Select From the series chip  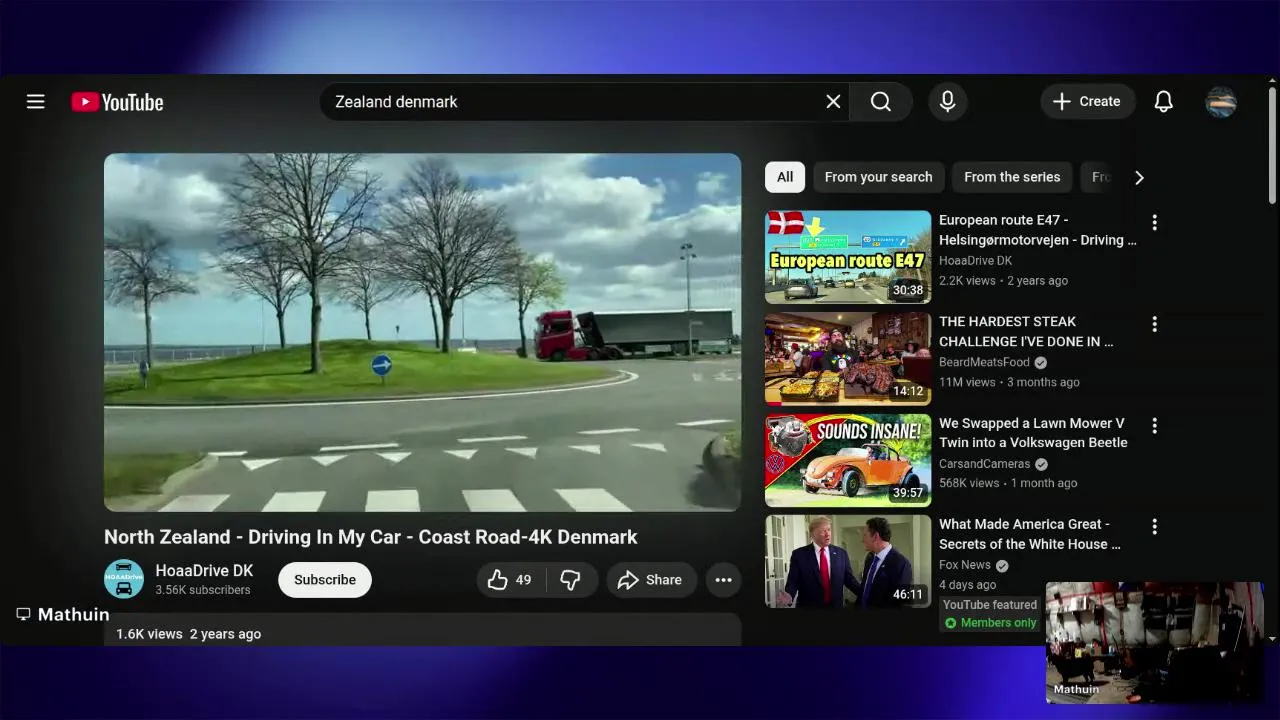1012,177
